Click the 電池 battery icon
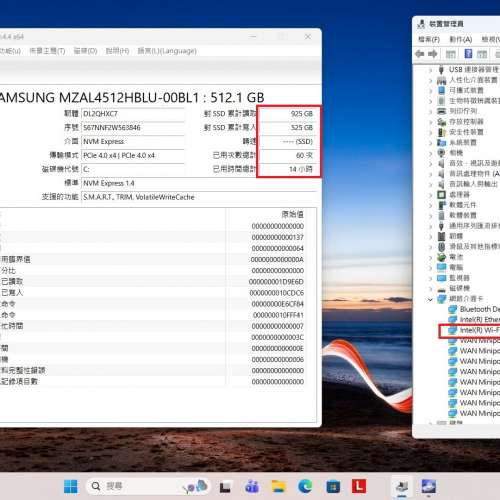This screenshot has width=500, height=500. (441, 257)
